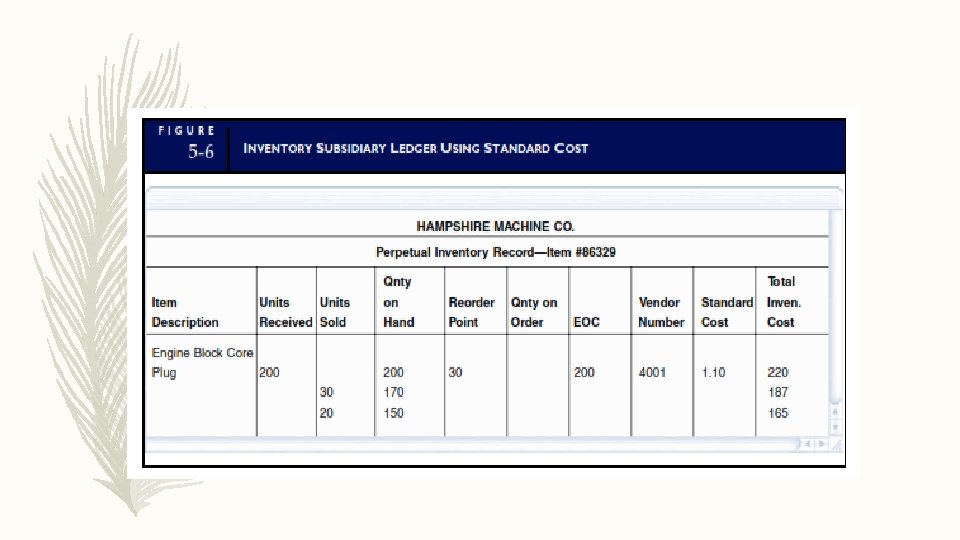This screenshot has width=960, height=540.
Task: Click Reorder Point value 30
Action: 456,372
